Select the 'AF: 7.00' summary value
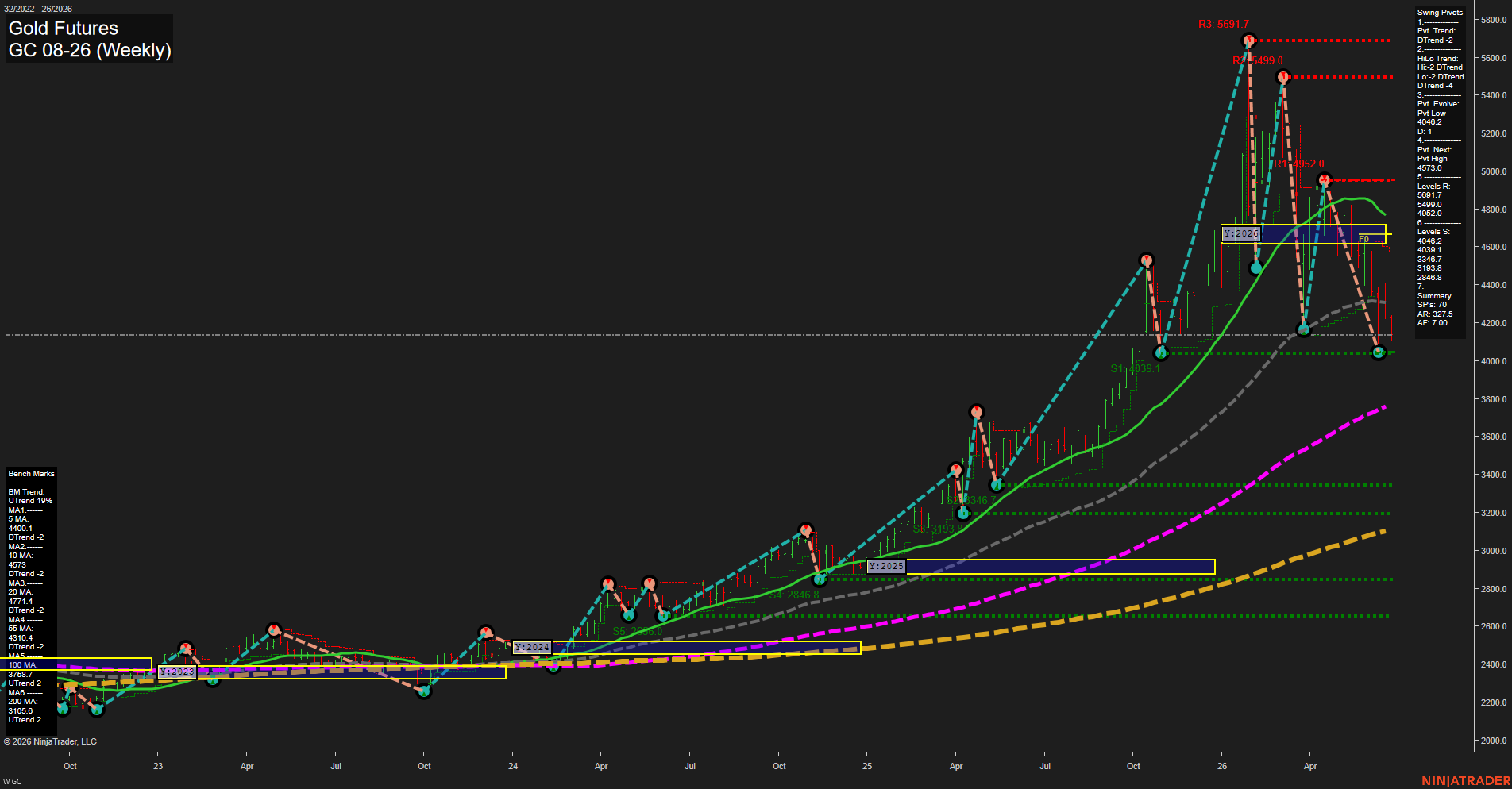The height and width of the screenshot is (789, 1512). click(x=1433, y=323)
